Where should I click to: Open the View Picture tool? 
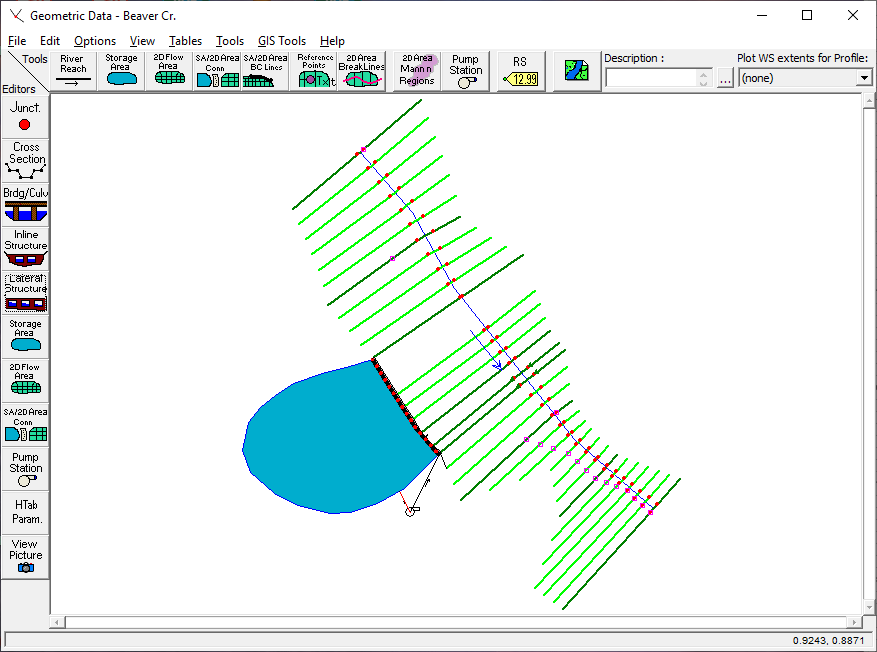(x=26, y=556)
